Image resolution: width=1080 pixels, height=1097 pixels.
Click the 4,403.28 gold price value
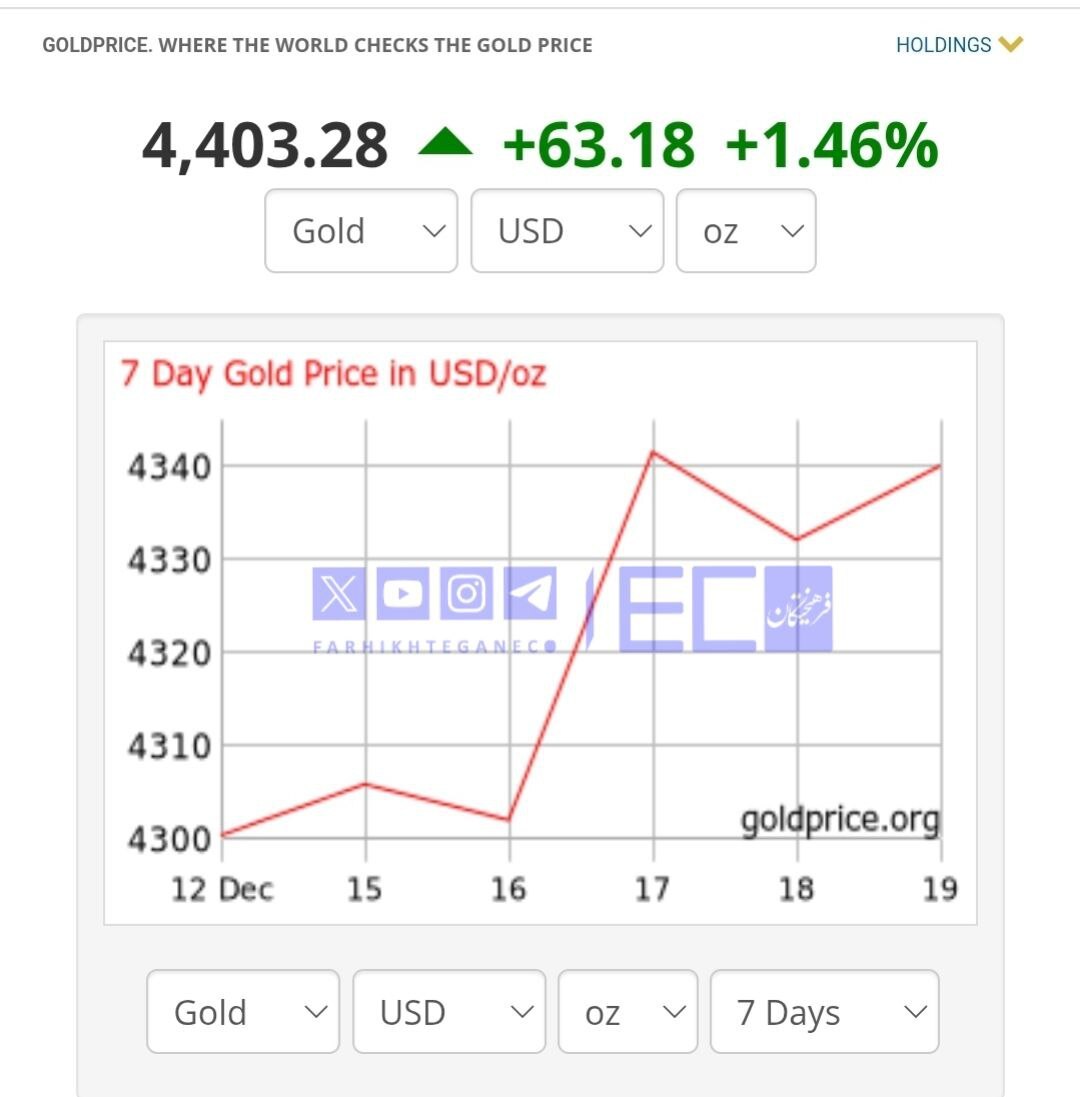265,146
